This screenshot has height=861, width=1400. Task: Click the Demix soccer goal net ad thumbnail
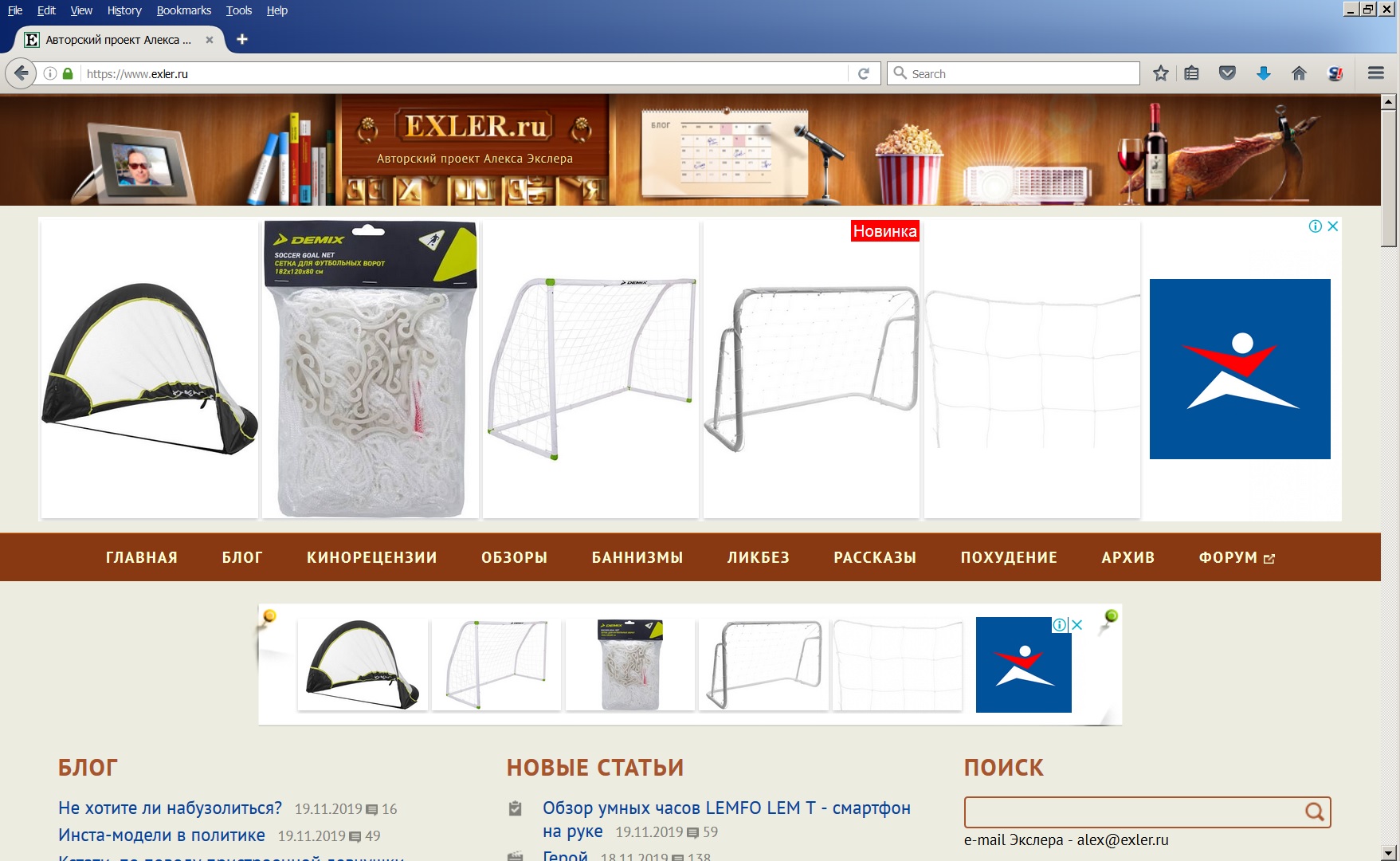pos(371,369)
